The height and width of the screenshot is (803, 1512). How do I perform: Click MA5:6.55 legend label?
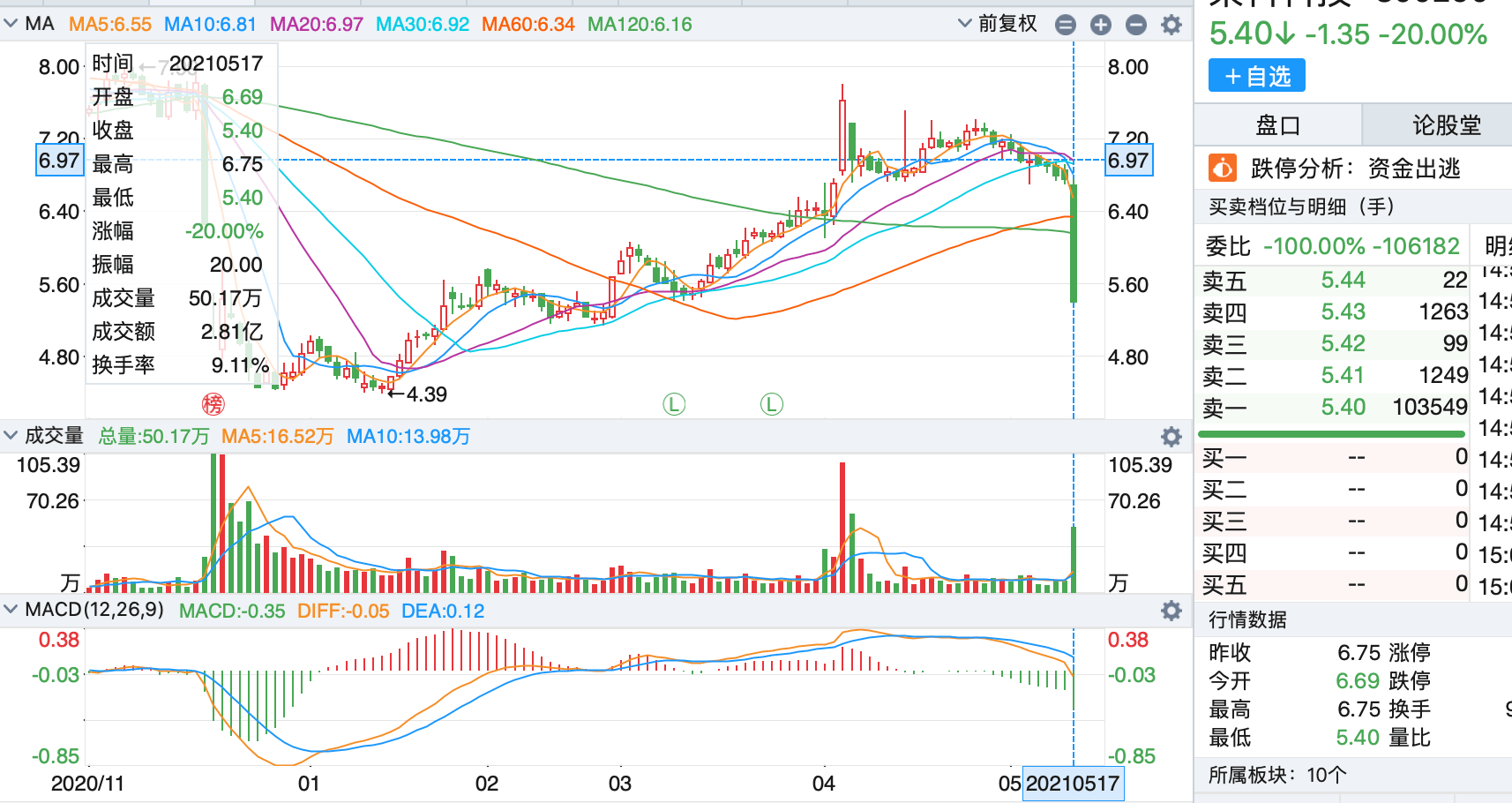point(110,25)
